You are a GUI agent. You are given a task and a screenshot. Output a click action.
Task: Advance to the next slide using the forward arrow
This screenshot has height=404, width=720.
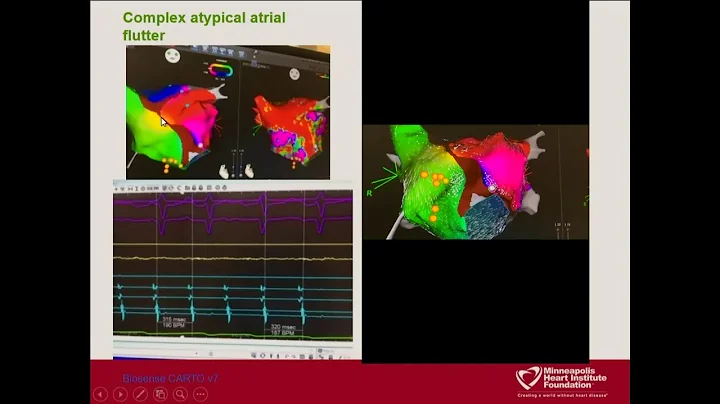coord(120,394)
